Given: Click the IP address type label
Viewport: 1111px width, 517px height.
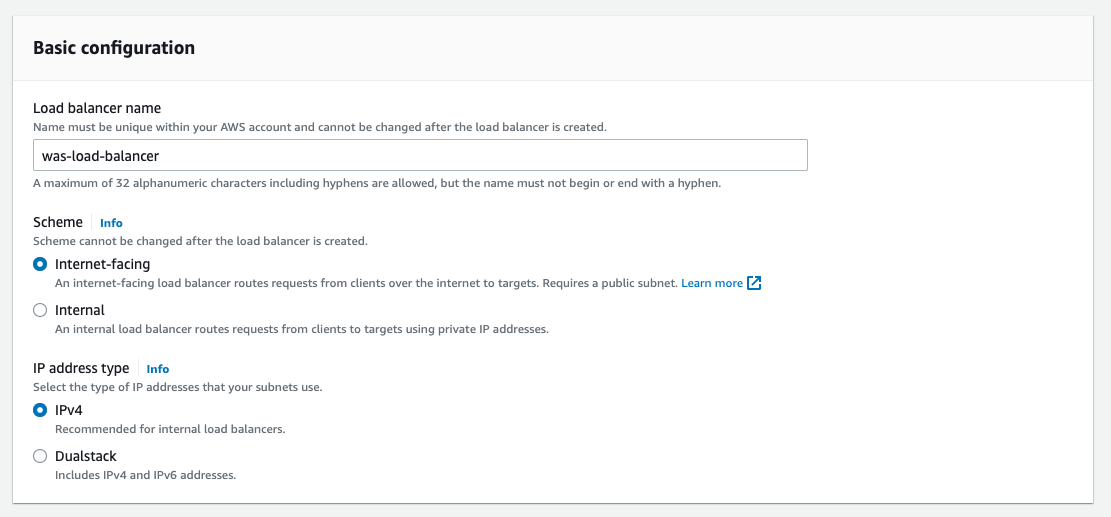Looking at the screenshot, I should pos(81,368).
